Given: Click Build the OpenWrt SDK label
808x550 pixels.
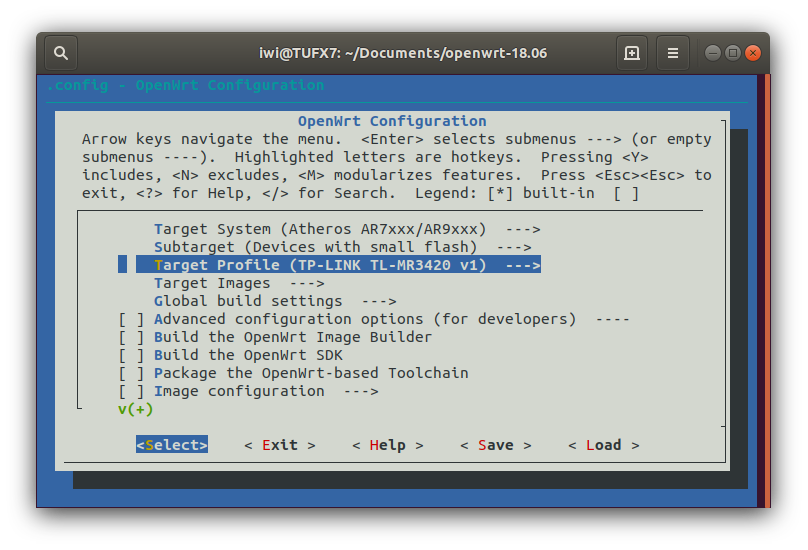Looking at the screenshot, I should click(x=248, y=356).
